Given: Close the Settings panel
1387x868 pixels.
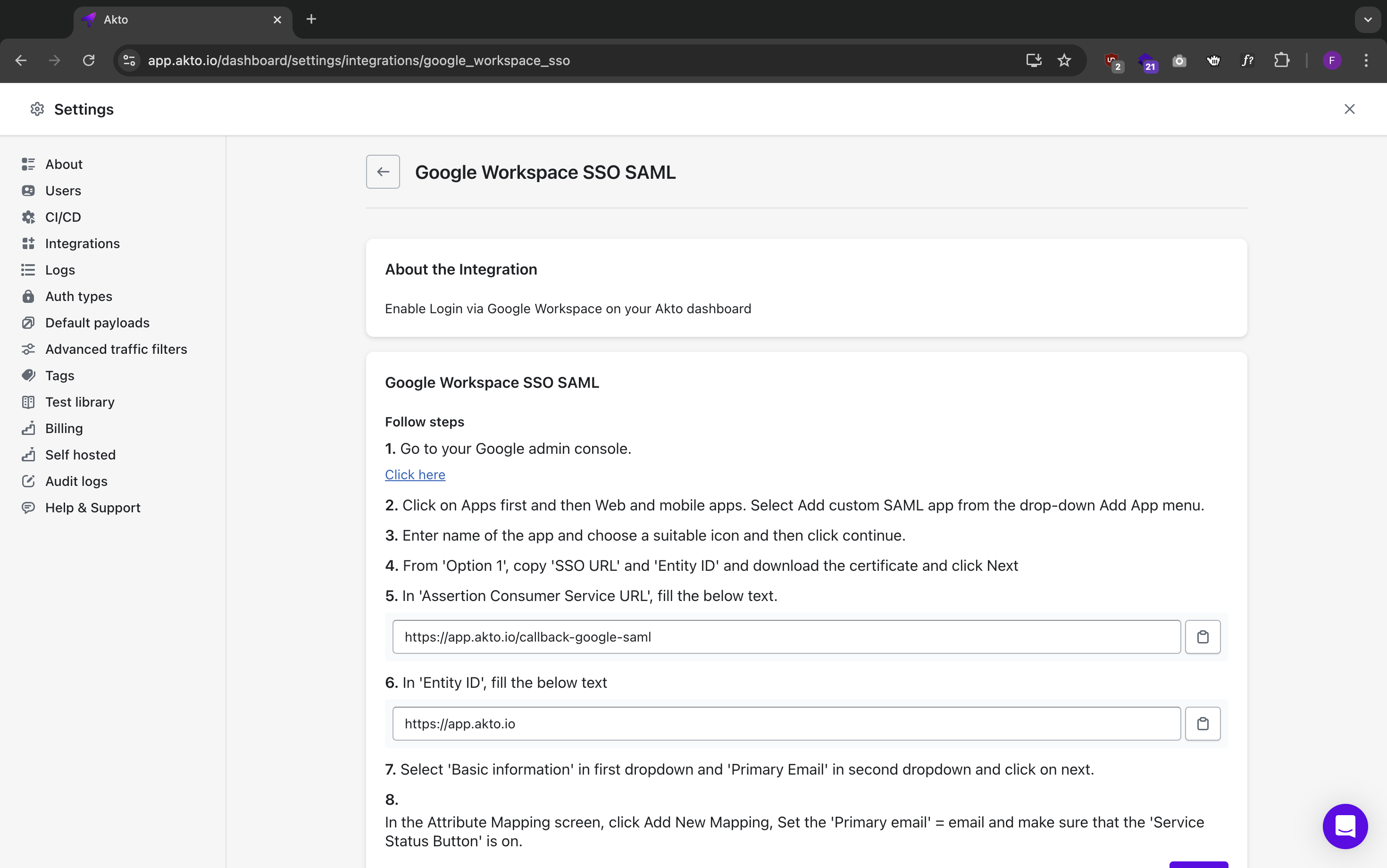Looking at the screenshot, I should (1349, 109).
